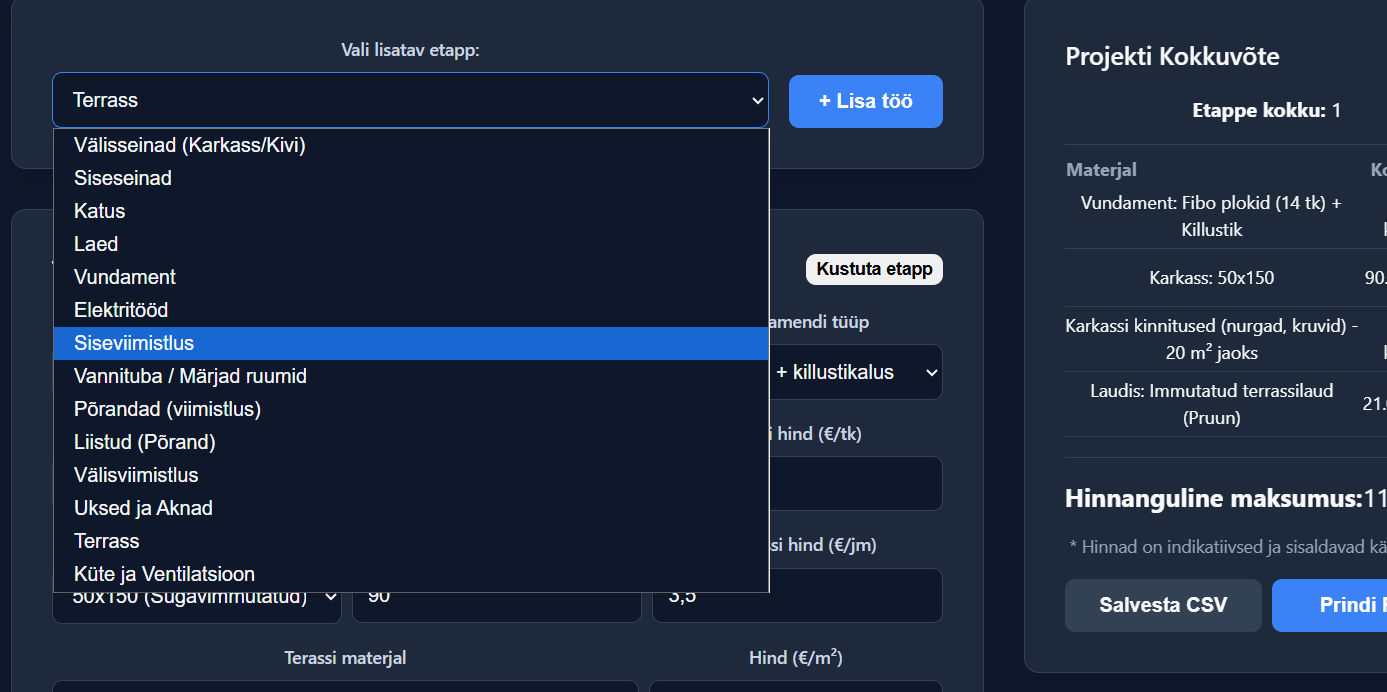Collapse the stage selector showing Terrass
1387x692 pixels.
pos(410,100)
